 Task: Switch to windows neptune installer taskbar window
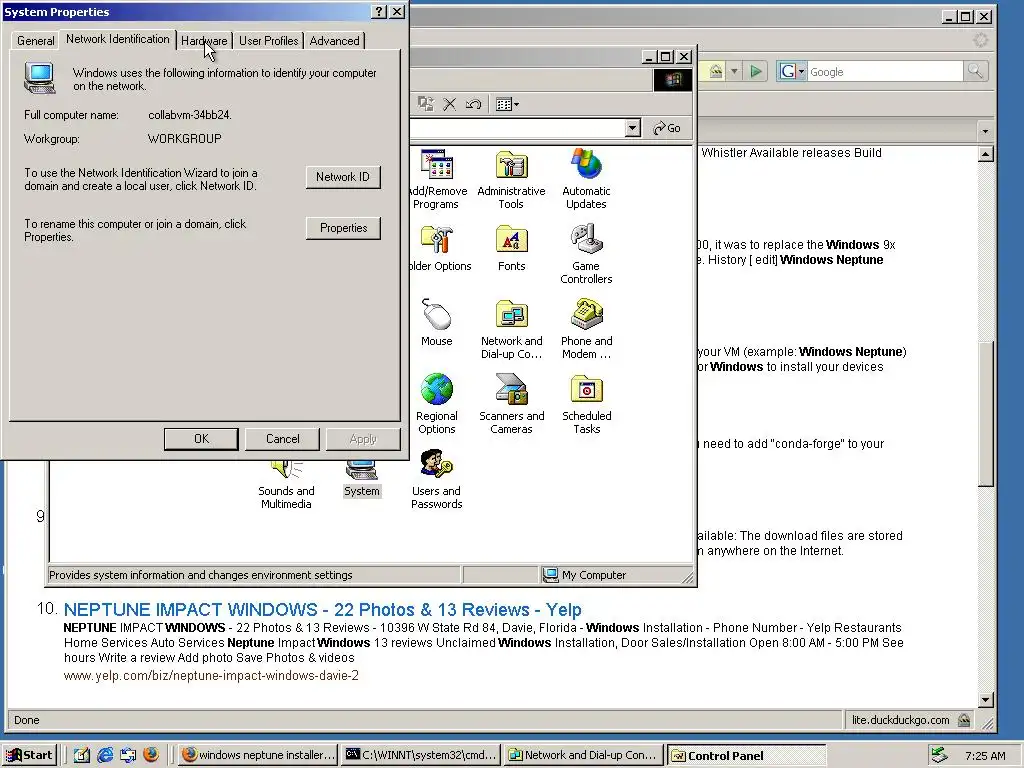pos(258,755)
